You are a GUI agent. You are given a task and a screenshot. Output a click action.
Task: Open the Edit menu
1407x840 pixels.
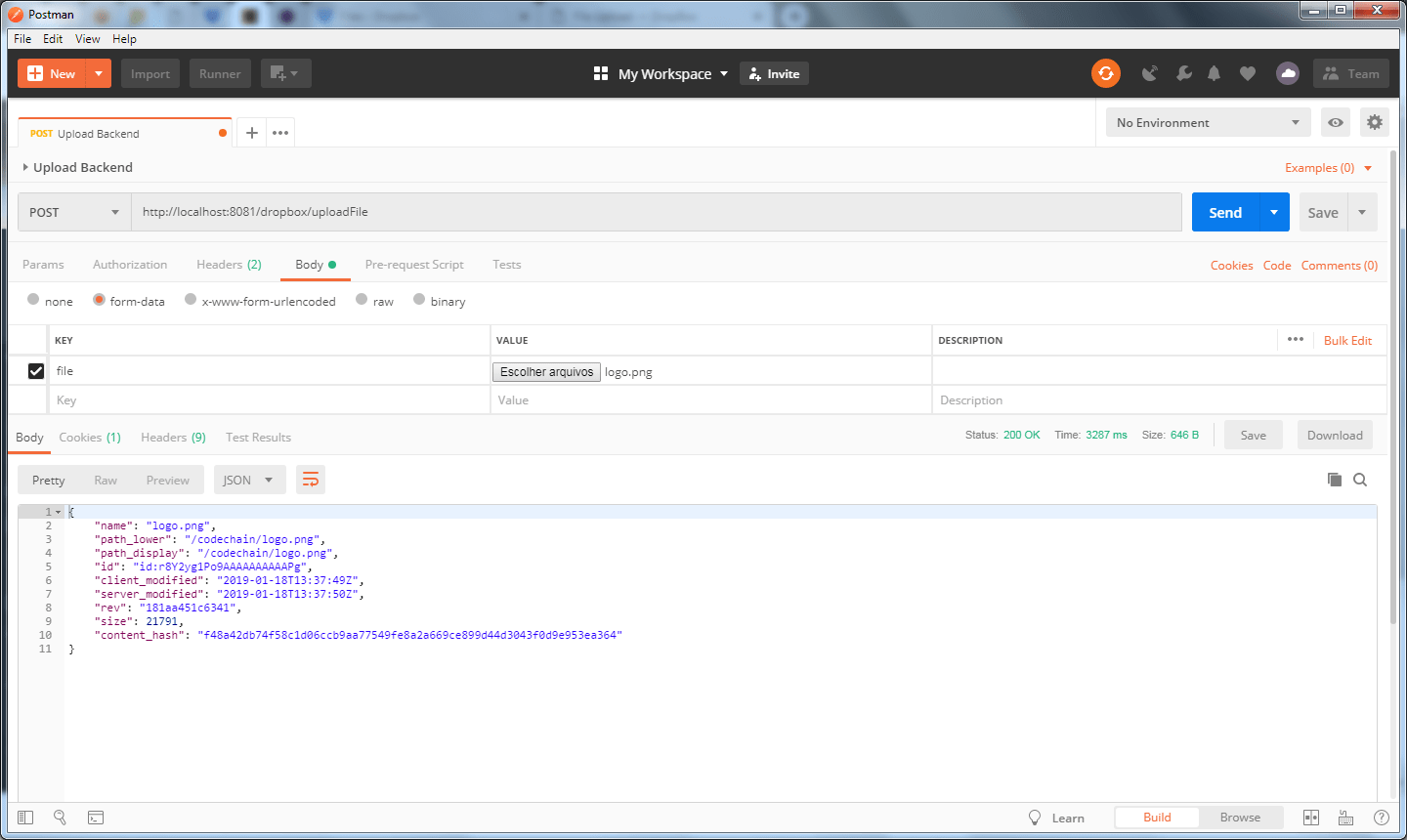pos(53,39)
